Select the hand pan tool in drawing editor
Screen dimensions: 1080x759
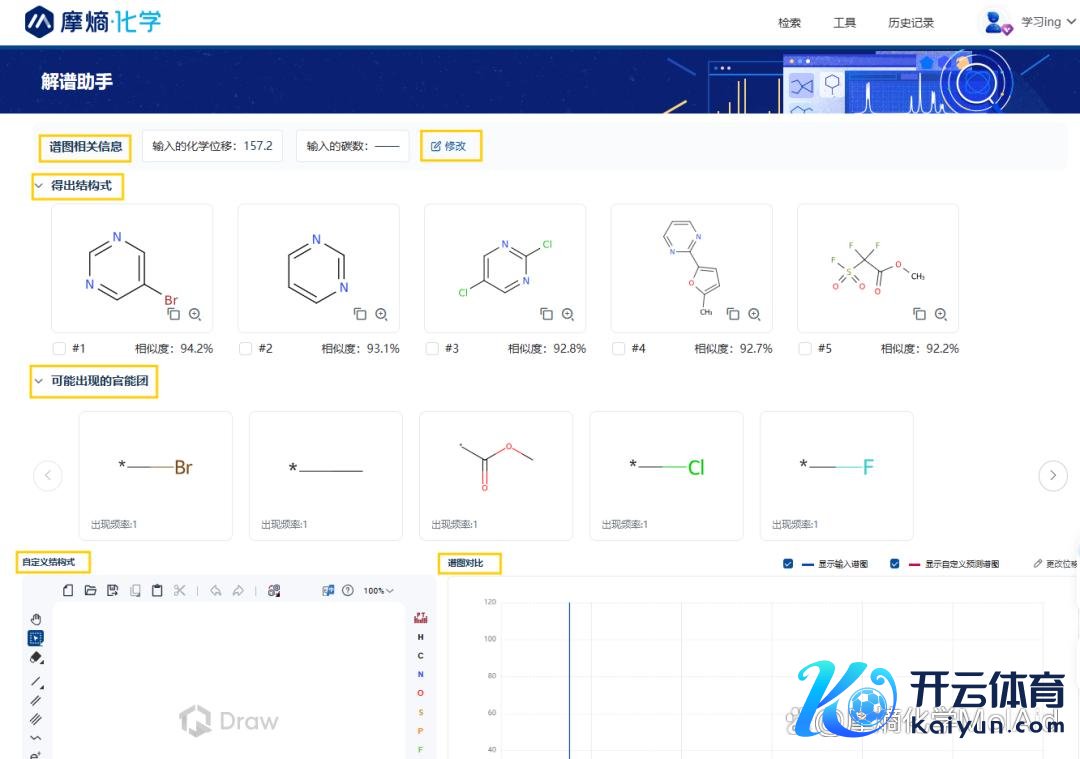(36, 619)
